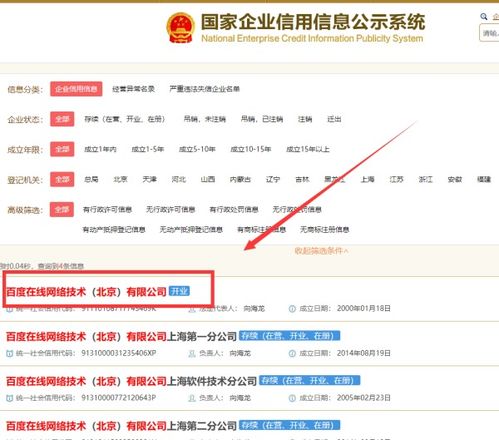Viewport: 499px width, 440px height.
Task: Filter by 有行政许可信息
Action: pos(107,209)
